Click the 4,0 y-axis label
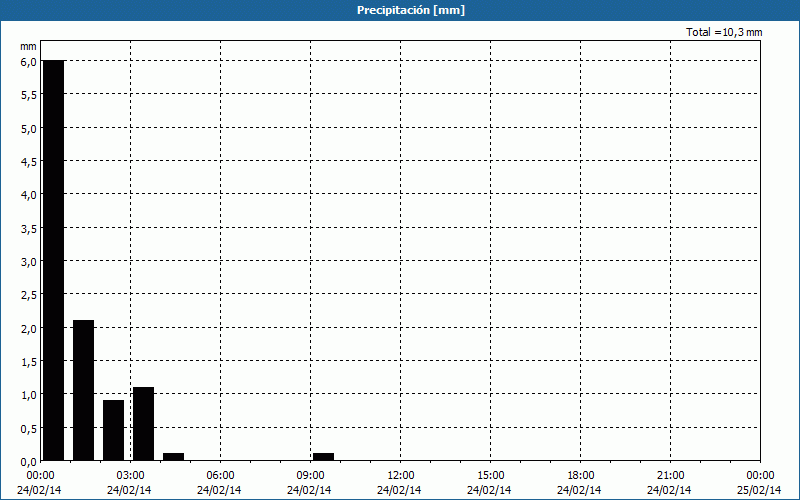Viewport: 800px width, 500px height. pyautogui.click(x=29, y=195)
